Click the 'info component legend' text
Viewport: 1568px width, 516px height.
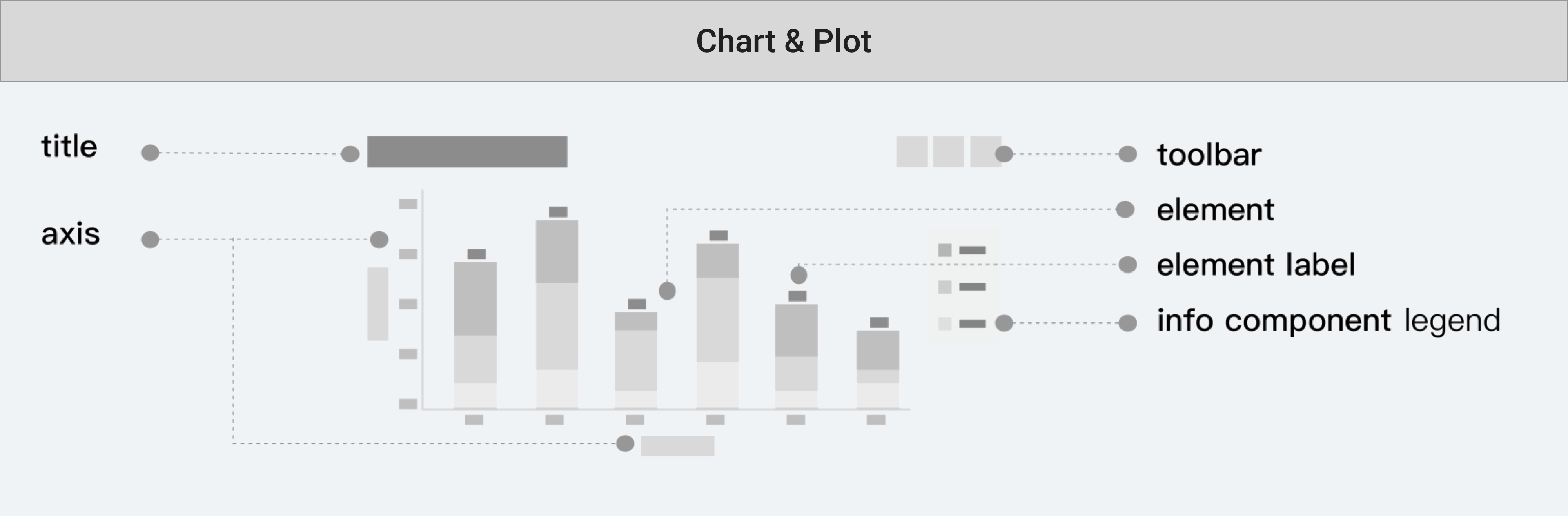click(1328, 321)
